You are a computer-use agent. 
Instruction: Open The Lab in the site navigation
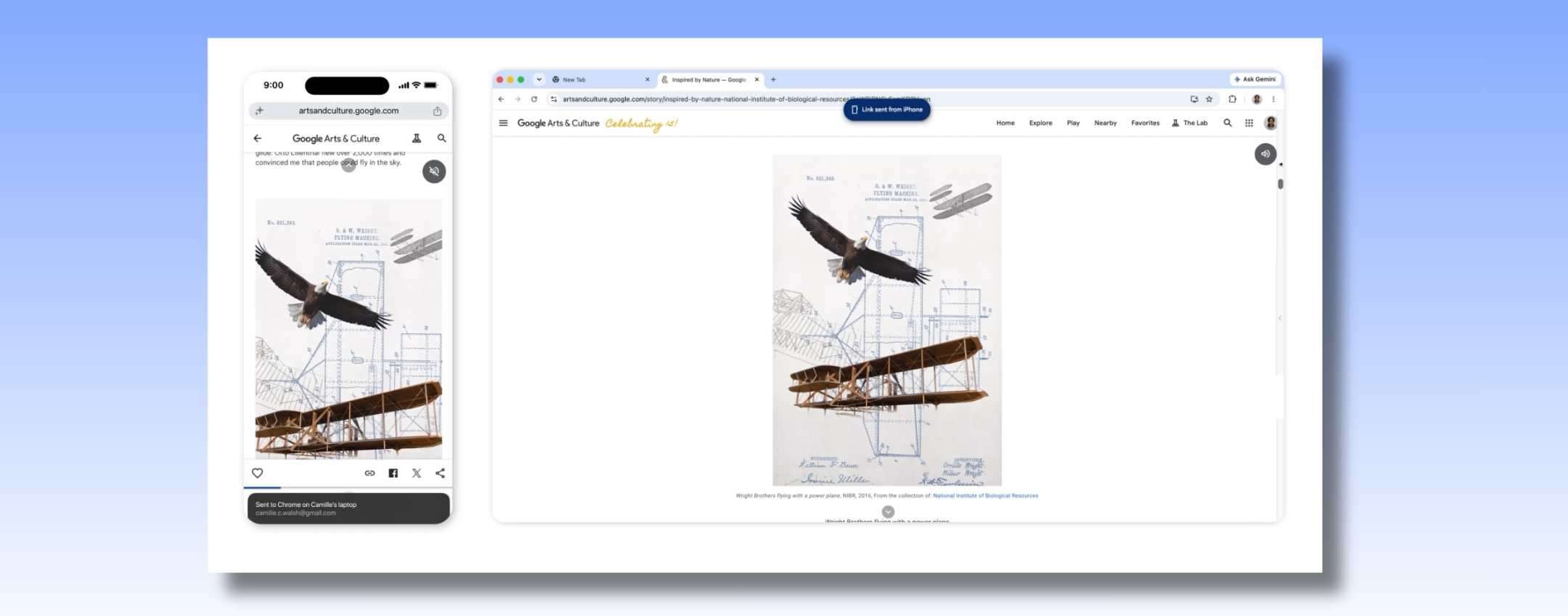pos(1190,123)
